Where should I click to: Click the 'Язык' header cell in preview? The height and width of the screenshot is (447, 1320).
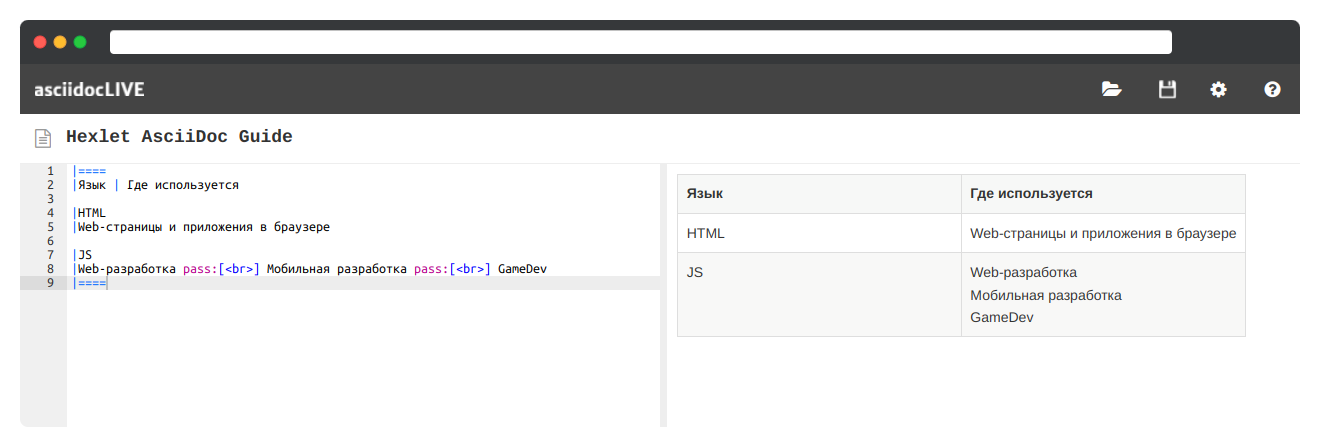pos(705,193)
